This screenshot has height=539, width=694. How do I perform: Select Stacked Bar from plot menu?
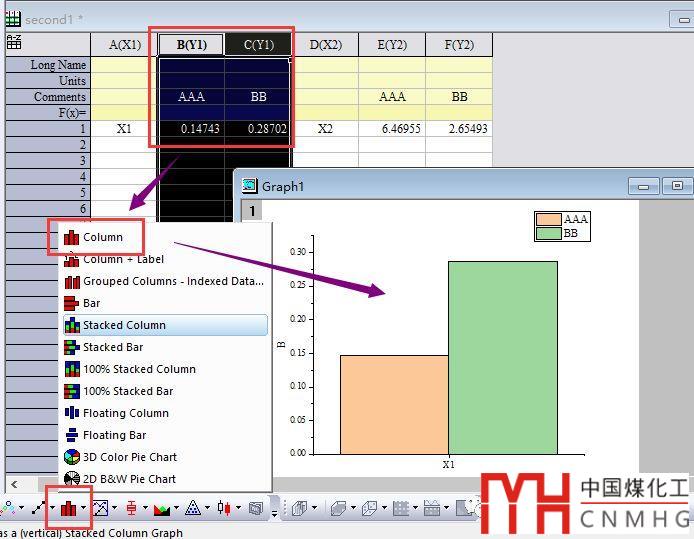tap(166, 347)
